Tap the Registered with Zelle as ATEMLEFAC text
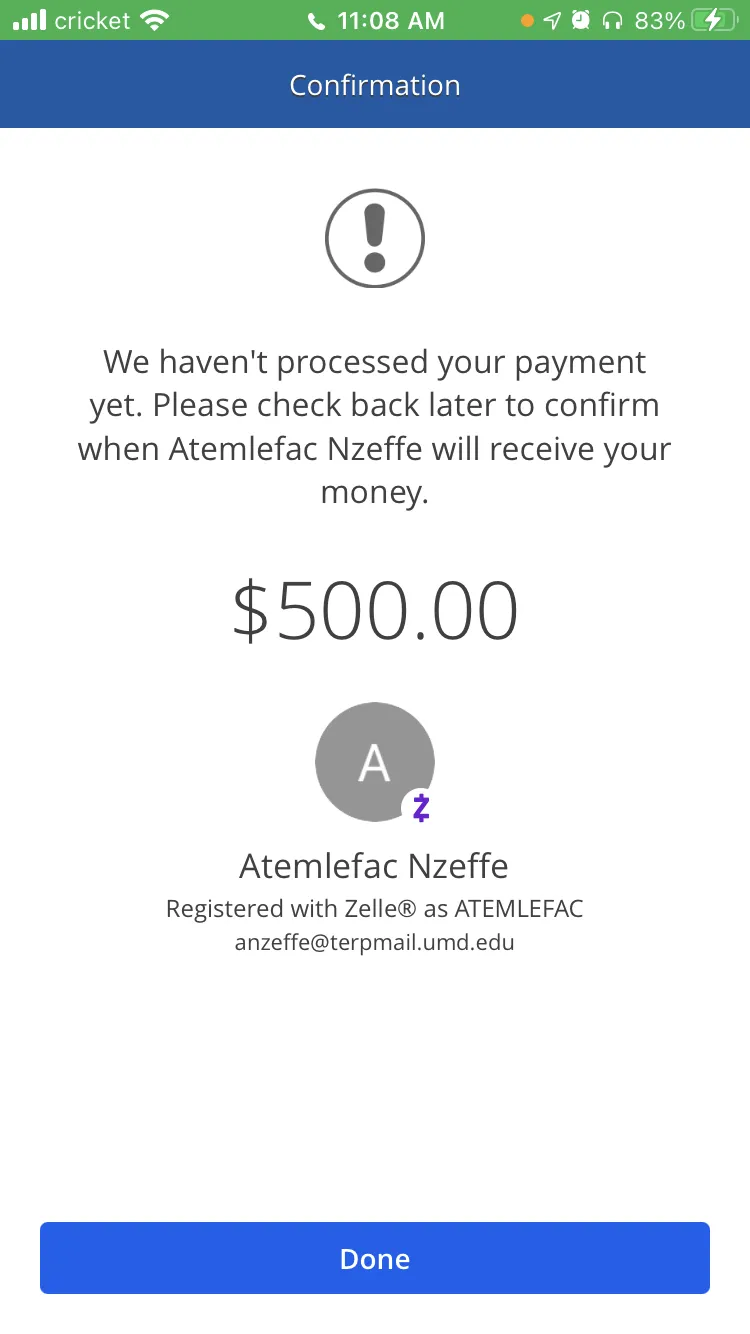 (x=375, y=909)
